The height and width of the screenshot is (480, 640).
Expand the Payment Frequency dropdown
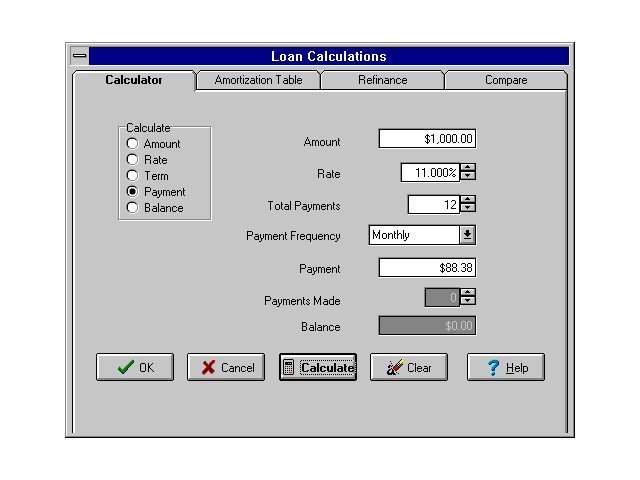pyautogui.click(x=467, y=235)
